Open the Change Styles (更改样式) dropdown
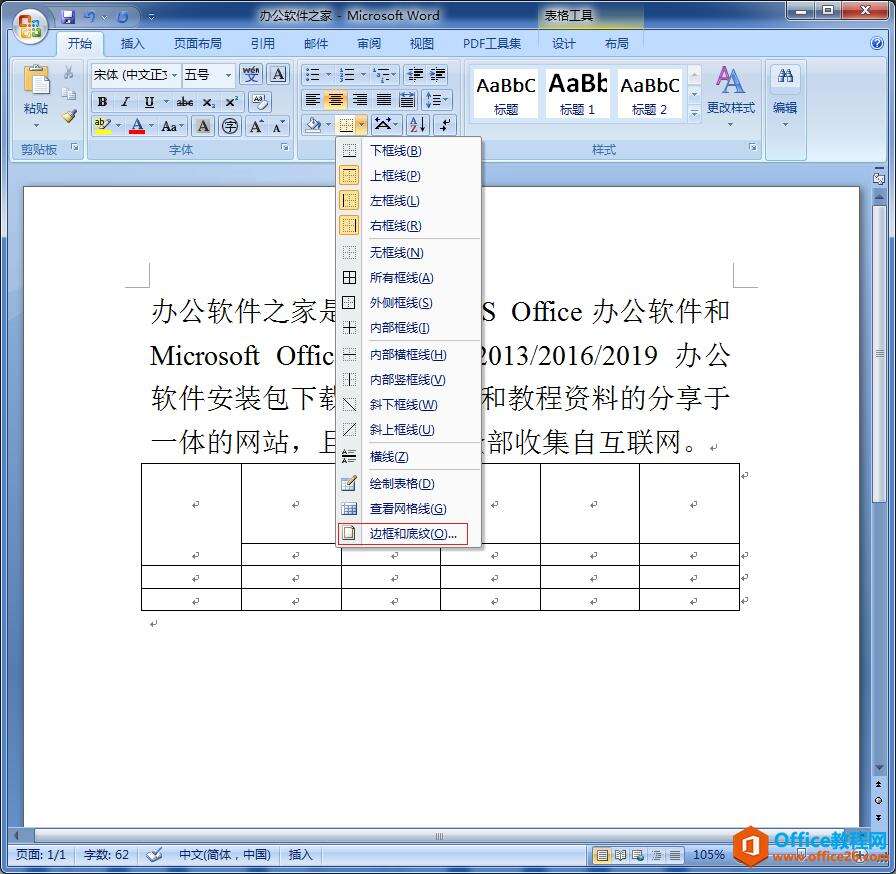This screenshot has height=874, width=896. point(730,96)
